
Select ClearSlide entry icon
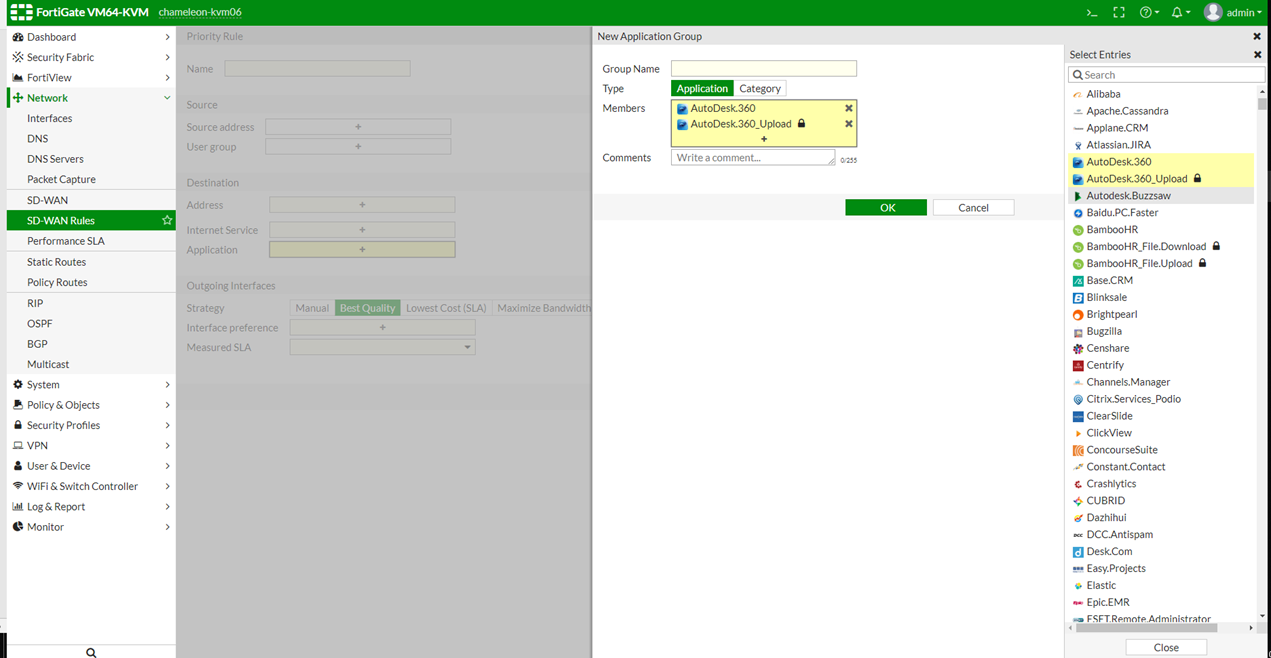click(x=1078, y=416)
